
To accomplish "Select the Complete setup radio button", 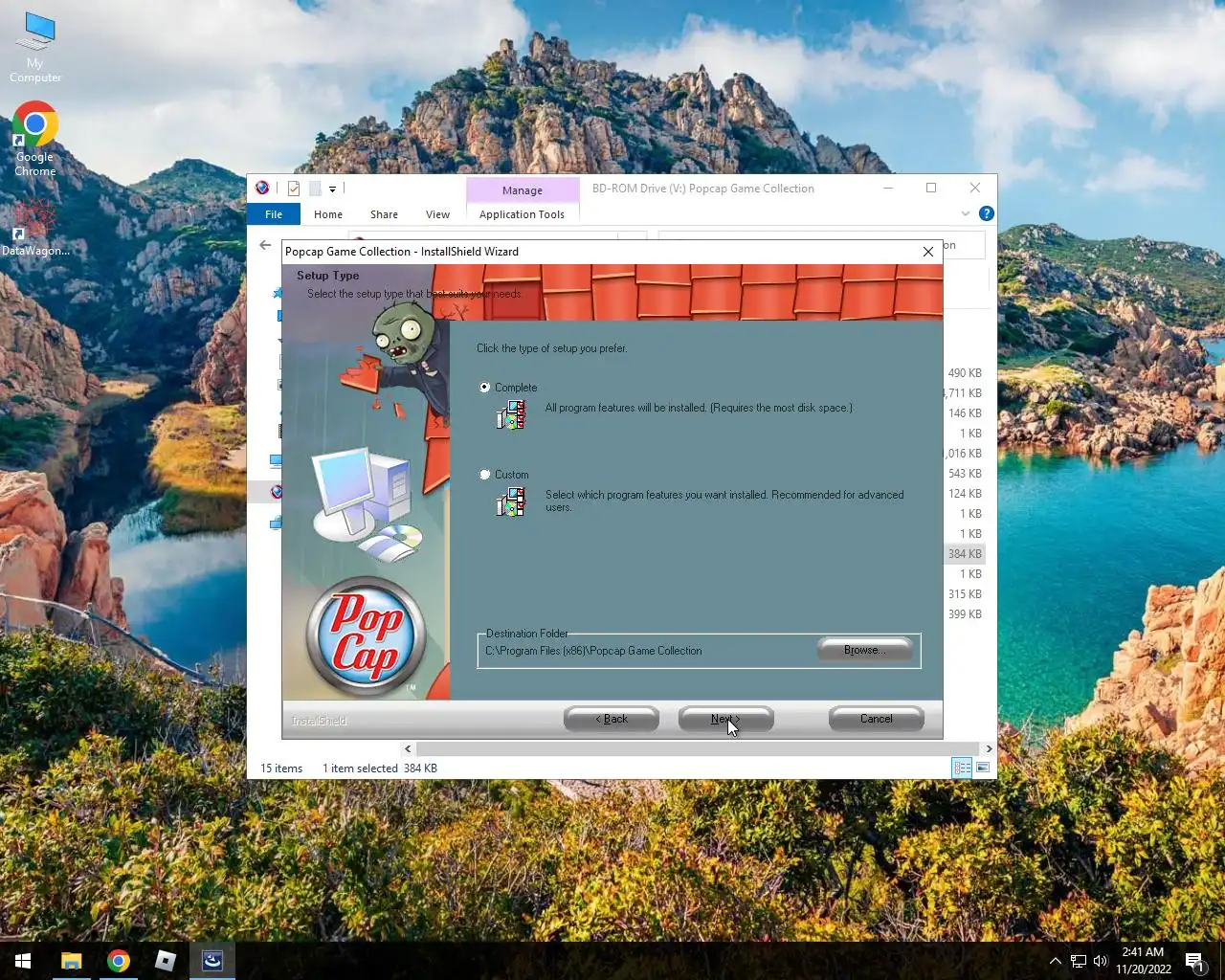I will click(484, 388).
